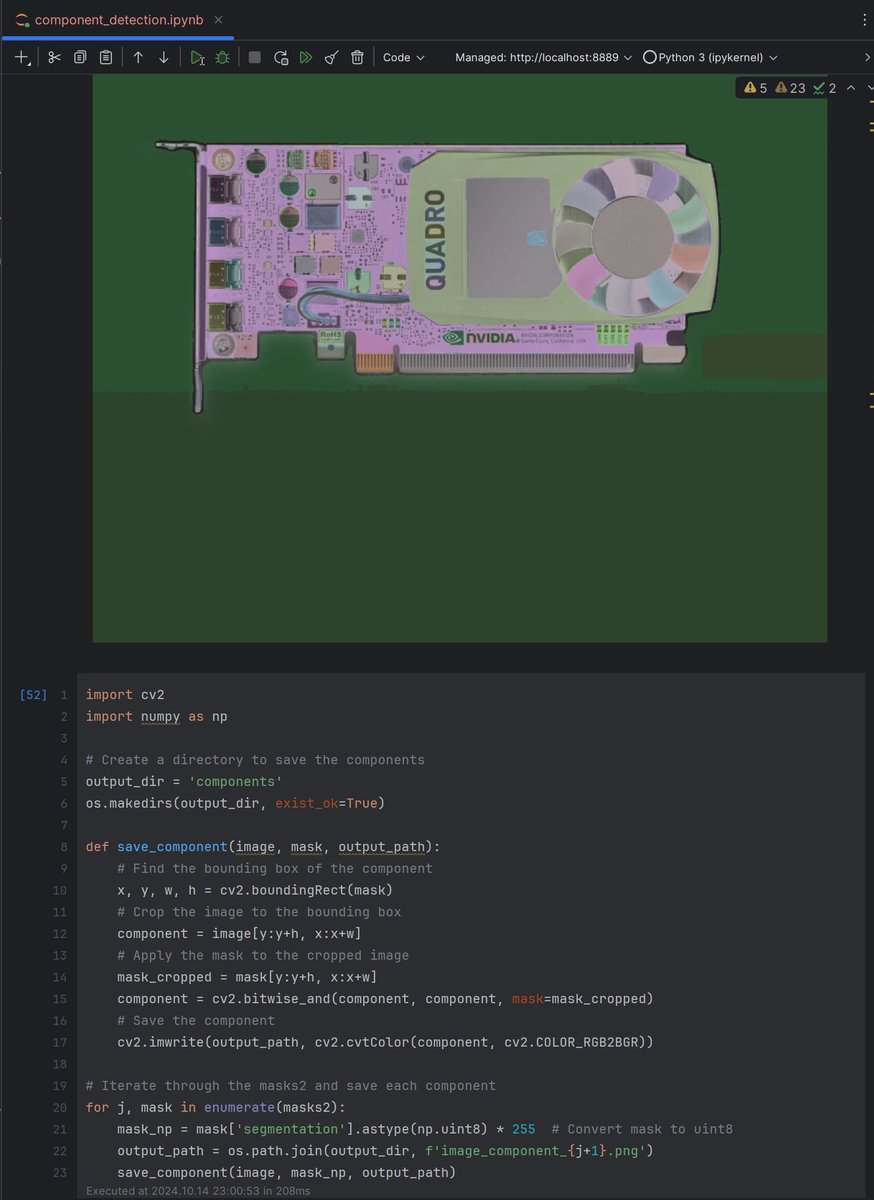This screenshot has width=874, height=1200.
Task: Paste cell from clipboard
Action: [106, 58]
